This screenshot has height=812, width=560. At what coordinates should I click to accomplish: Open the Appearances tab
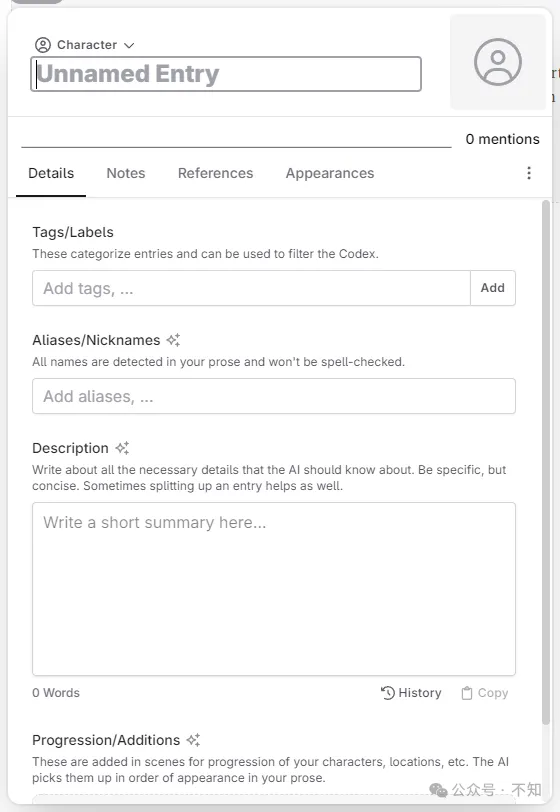[x=330, y=173]
